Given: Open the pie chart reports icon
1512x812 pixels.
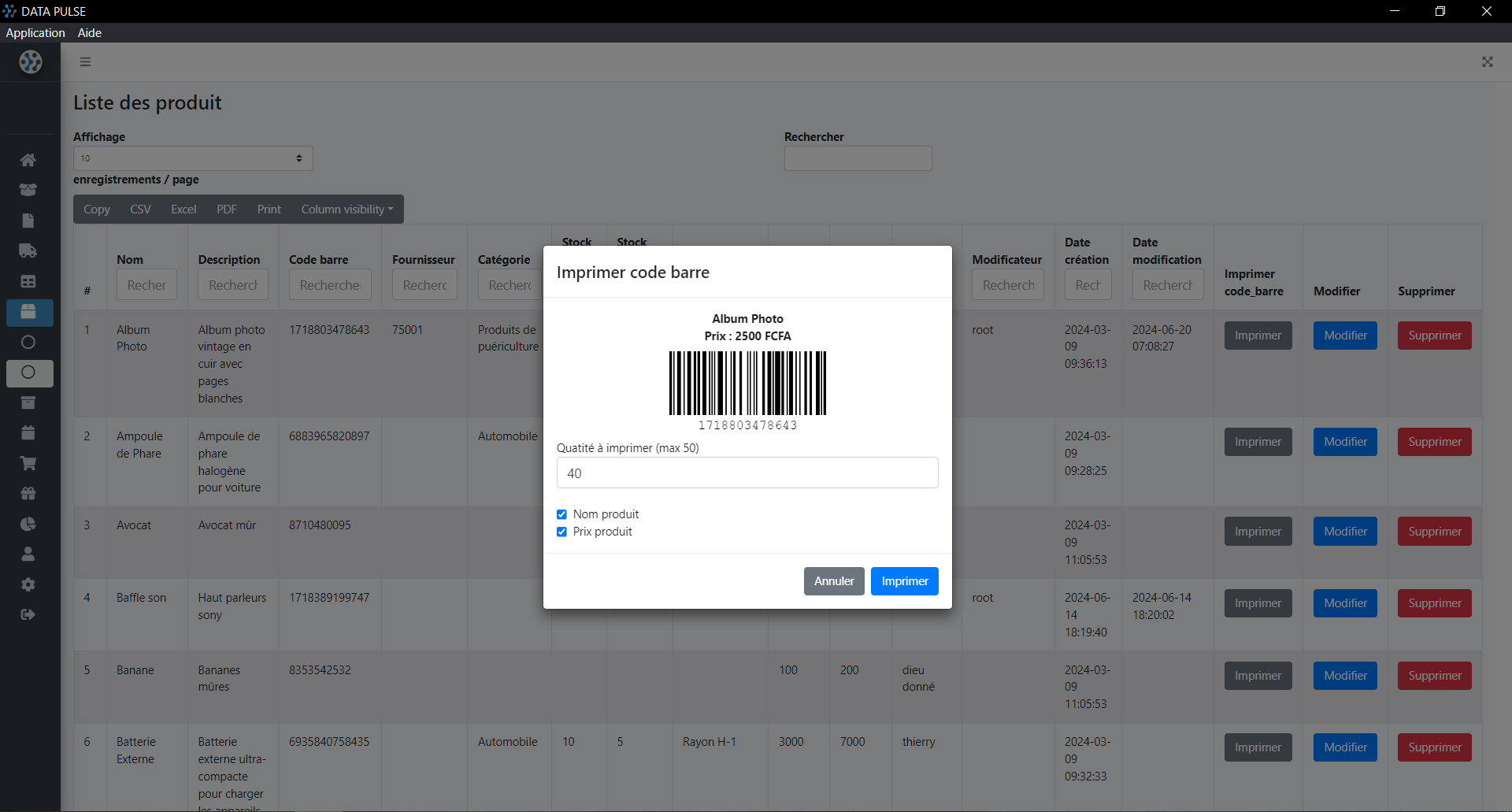Looking at the screenshot, I should click(28, 524).
